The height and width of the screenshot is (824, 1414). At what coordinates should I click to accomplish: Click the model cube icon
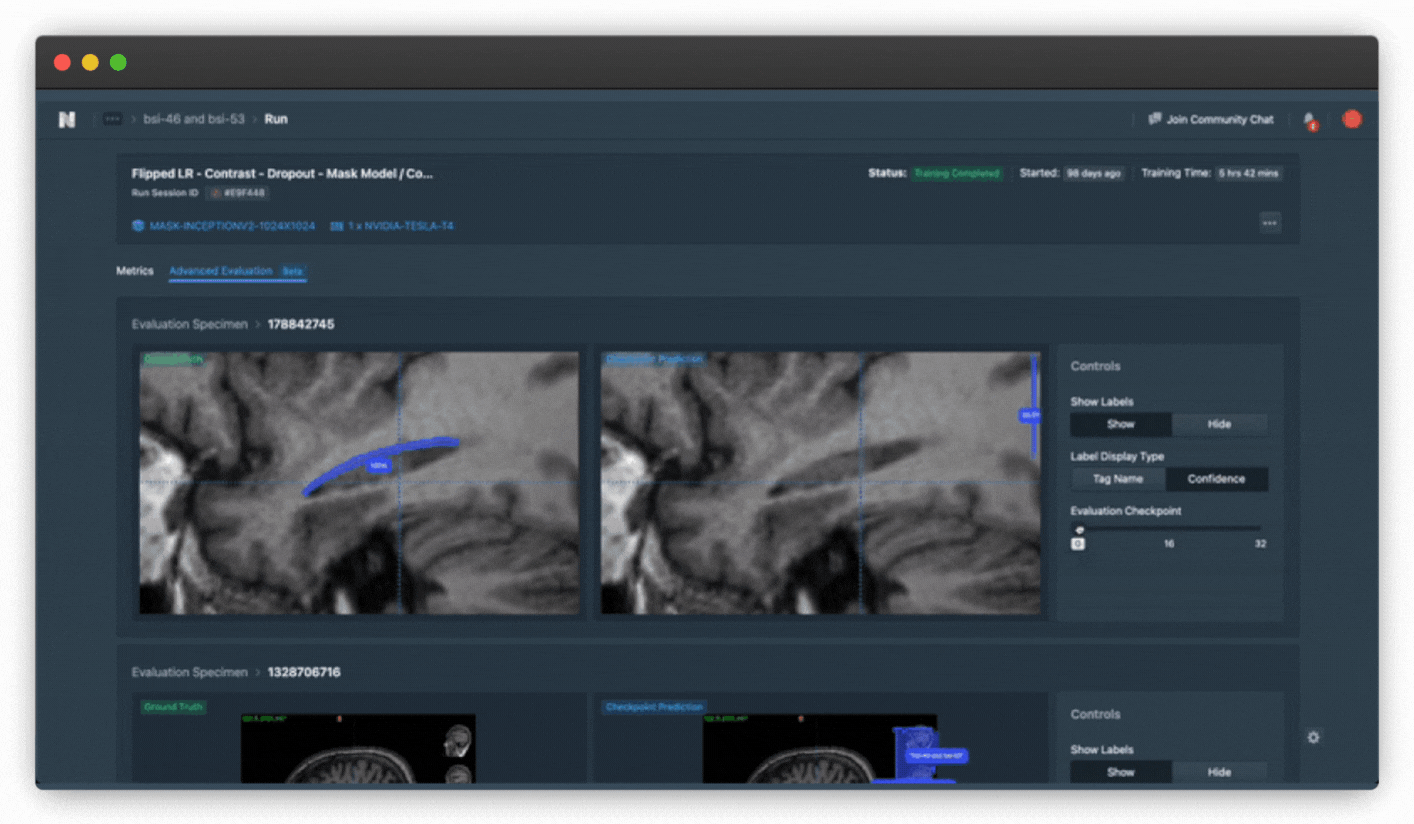pos(138,226)
